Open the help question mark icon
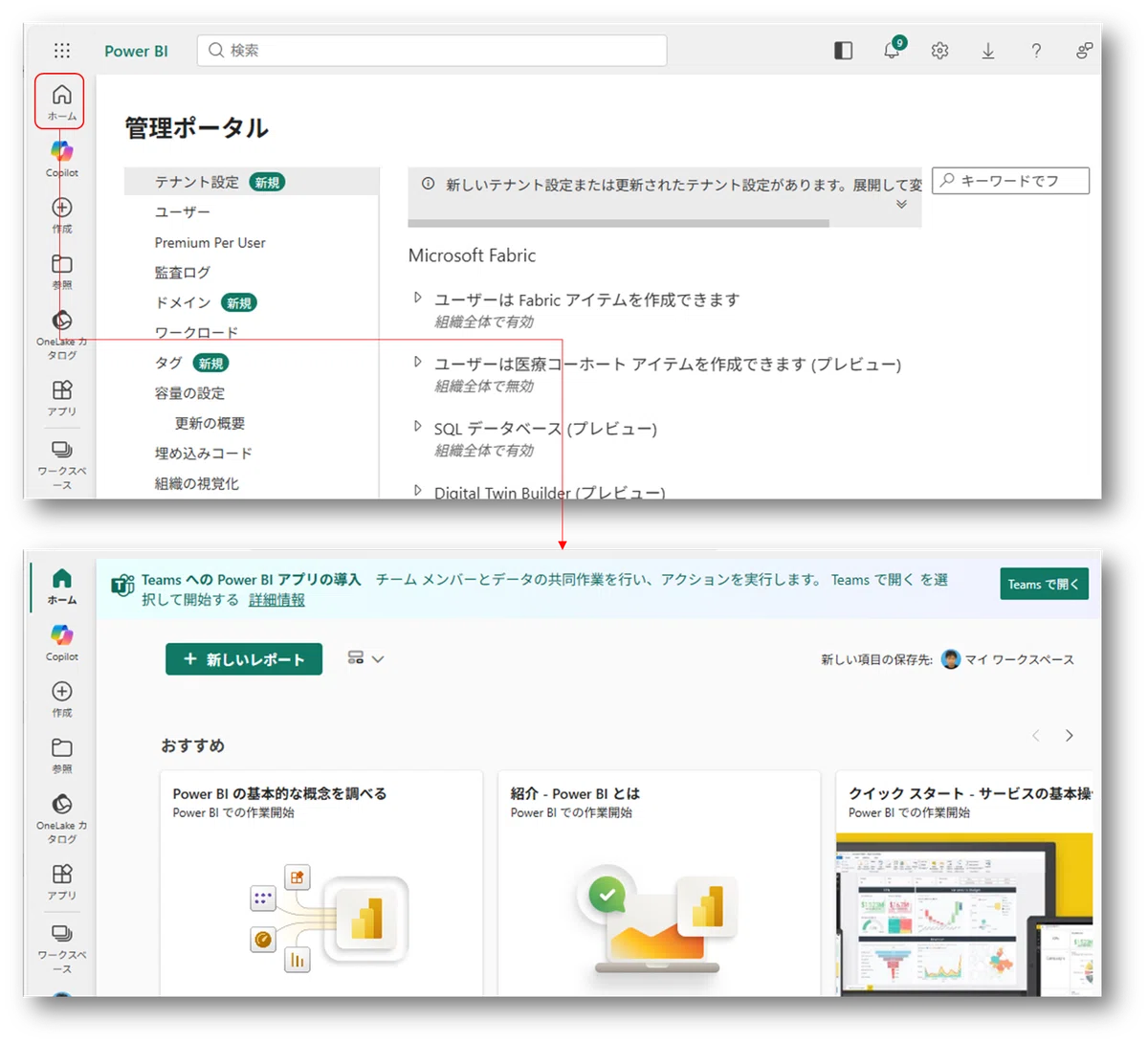Screen dimensions: 1148x1043 pyautogui.click(x=1036, y=51)
